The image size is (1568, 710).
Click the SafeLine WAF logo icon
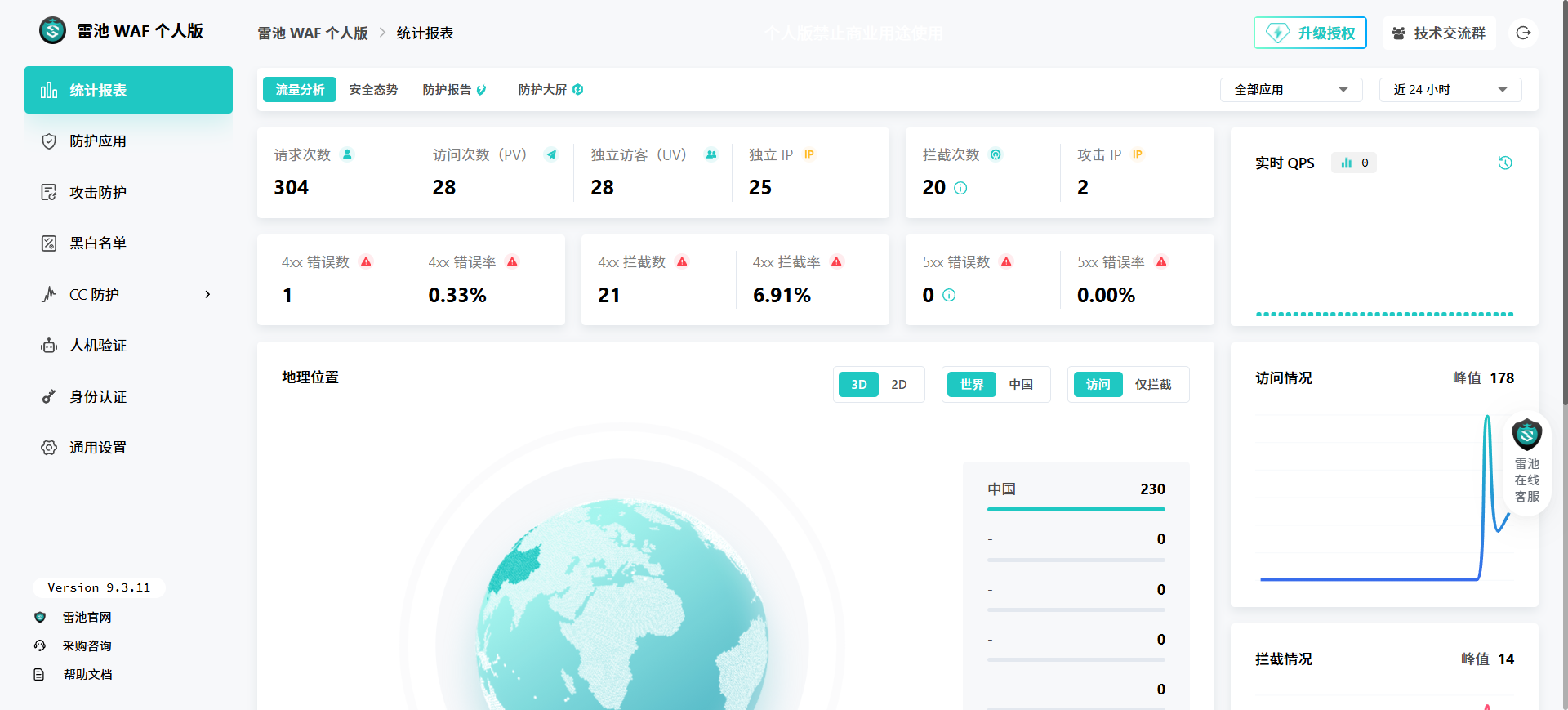[x=53, y=31]
